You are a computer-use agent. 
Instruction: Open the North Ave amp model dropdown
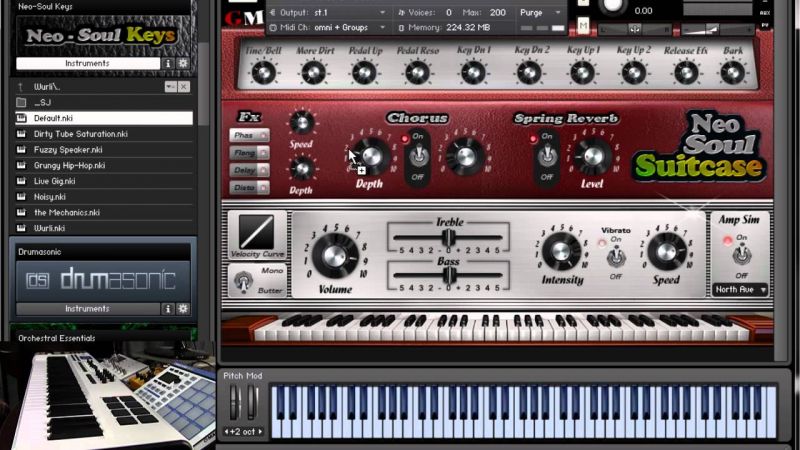741,290
